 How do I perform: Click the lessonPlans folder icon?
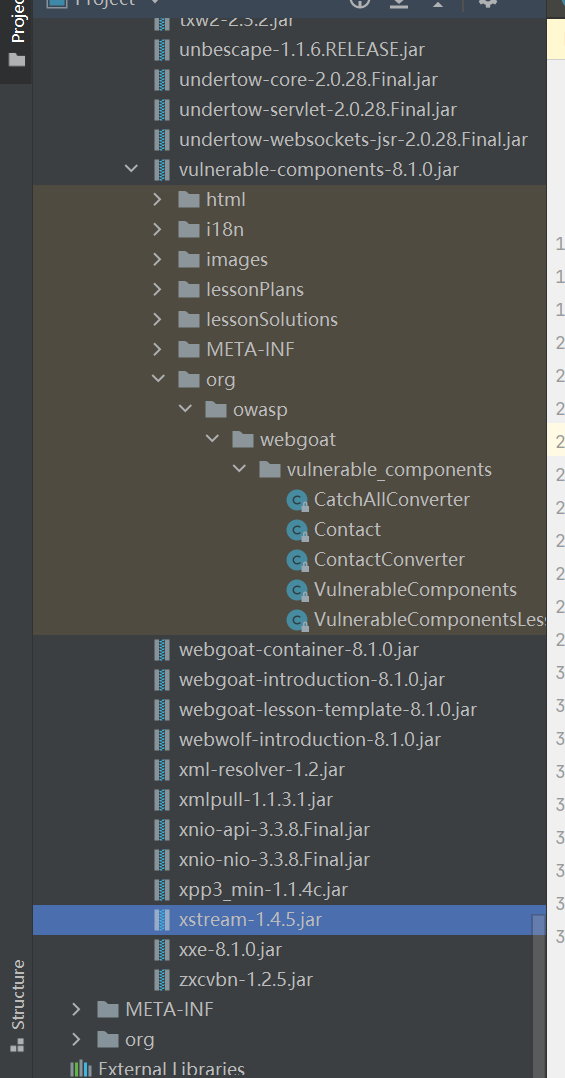(x=188, y=289)
